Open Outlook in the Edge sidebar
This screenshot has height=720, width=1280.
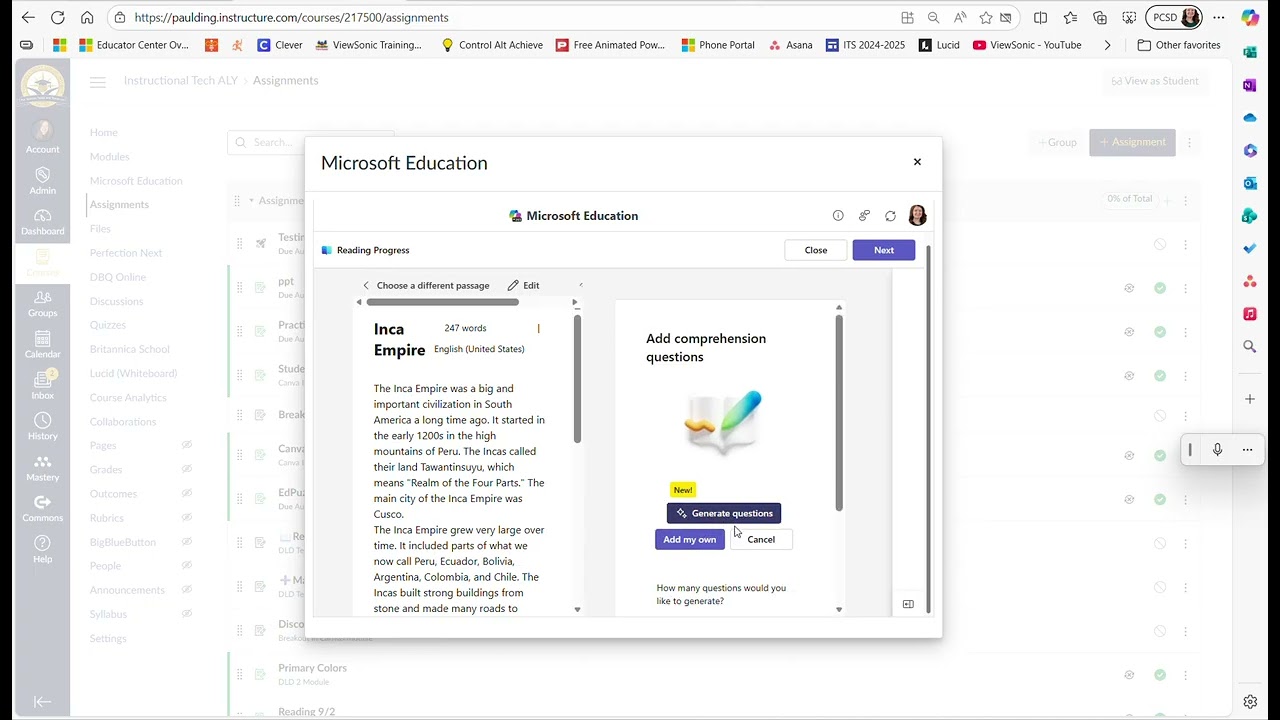click(x=1250, y=183)
